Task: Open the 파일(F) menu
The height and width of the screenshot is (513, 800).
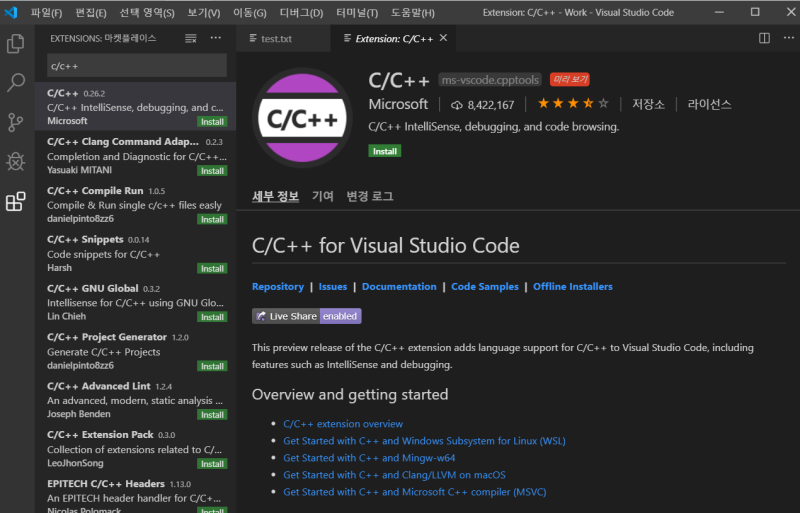Action: pos(46,13)
